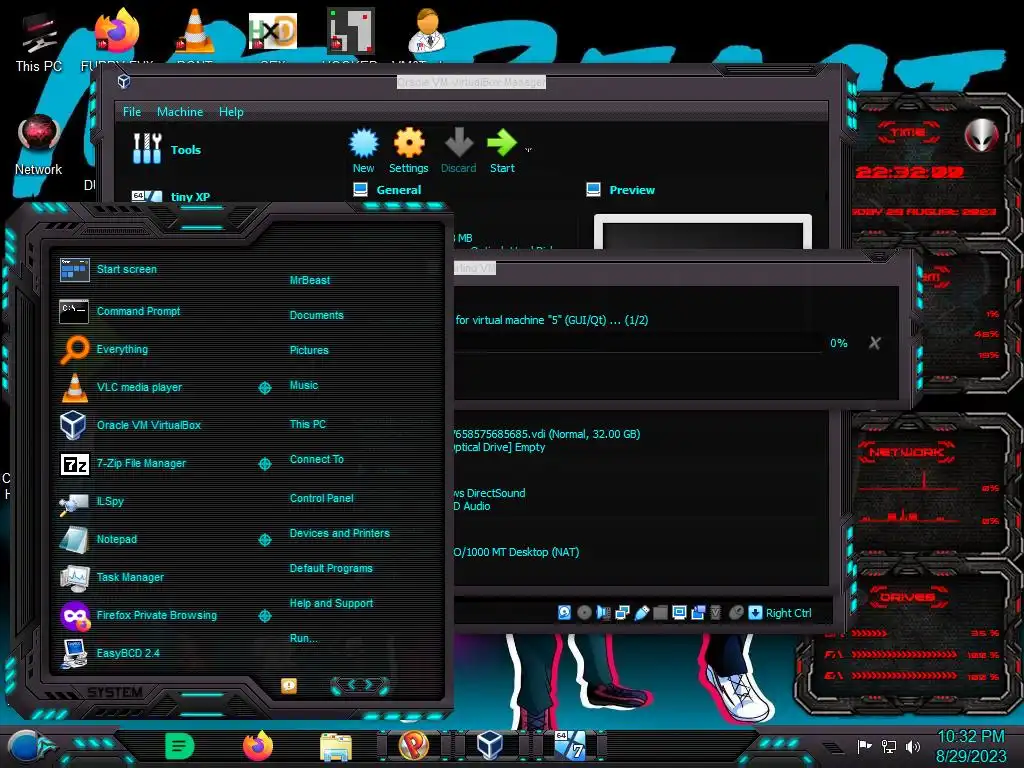Click the audio status icon
This screenshot has width=1024, height=768.
coord(603,613)
